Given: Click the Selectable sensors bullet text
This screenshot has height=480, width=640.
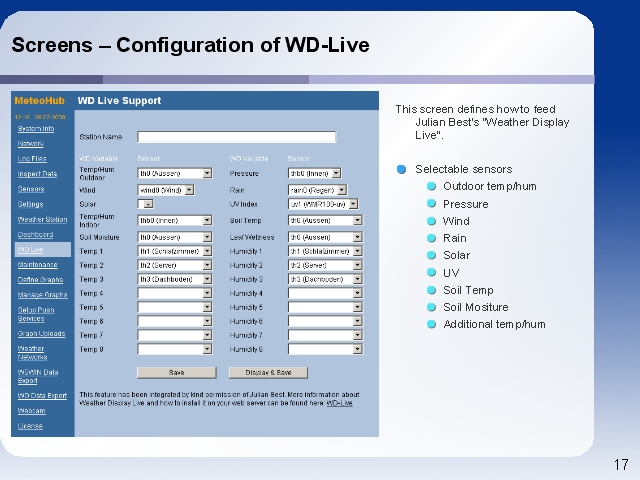Looking at the screenshot, I should 463,169.
